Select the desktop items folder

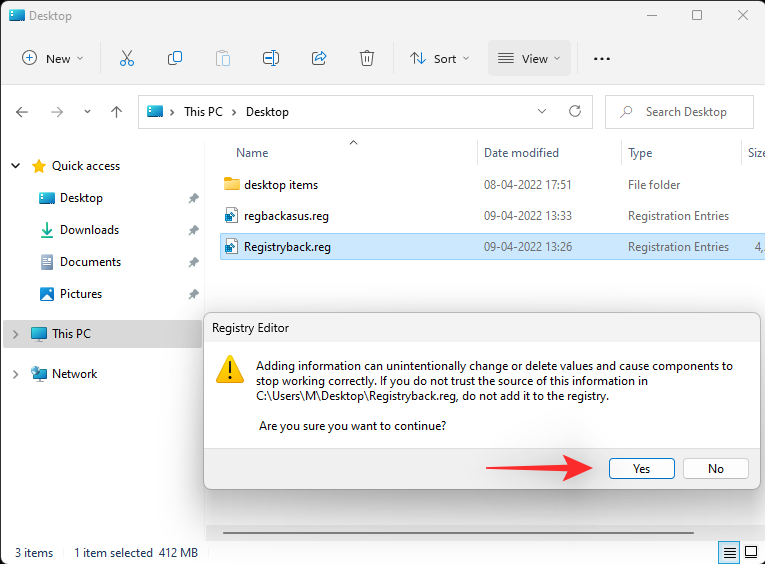pyautogui.click(x=281, y=185)
